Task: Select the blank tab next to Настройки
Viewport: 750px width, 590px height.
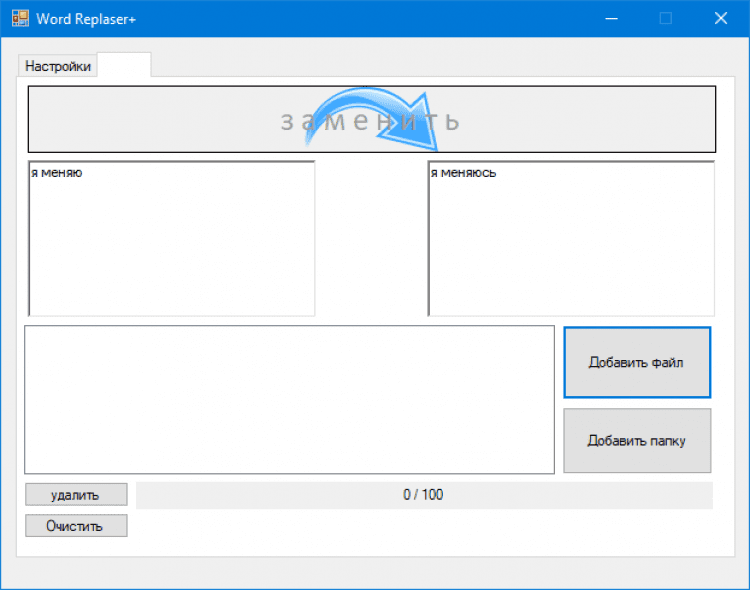Action: pos(125,65)
